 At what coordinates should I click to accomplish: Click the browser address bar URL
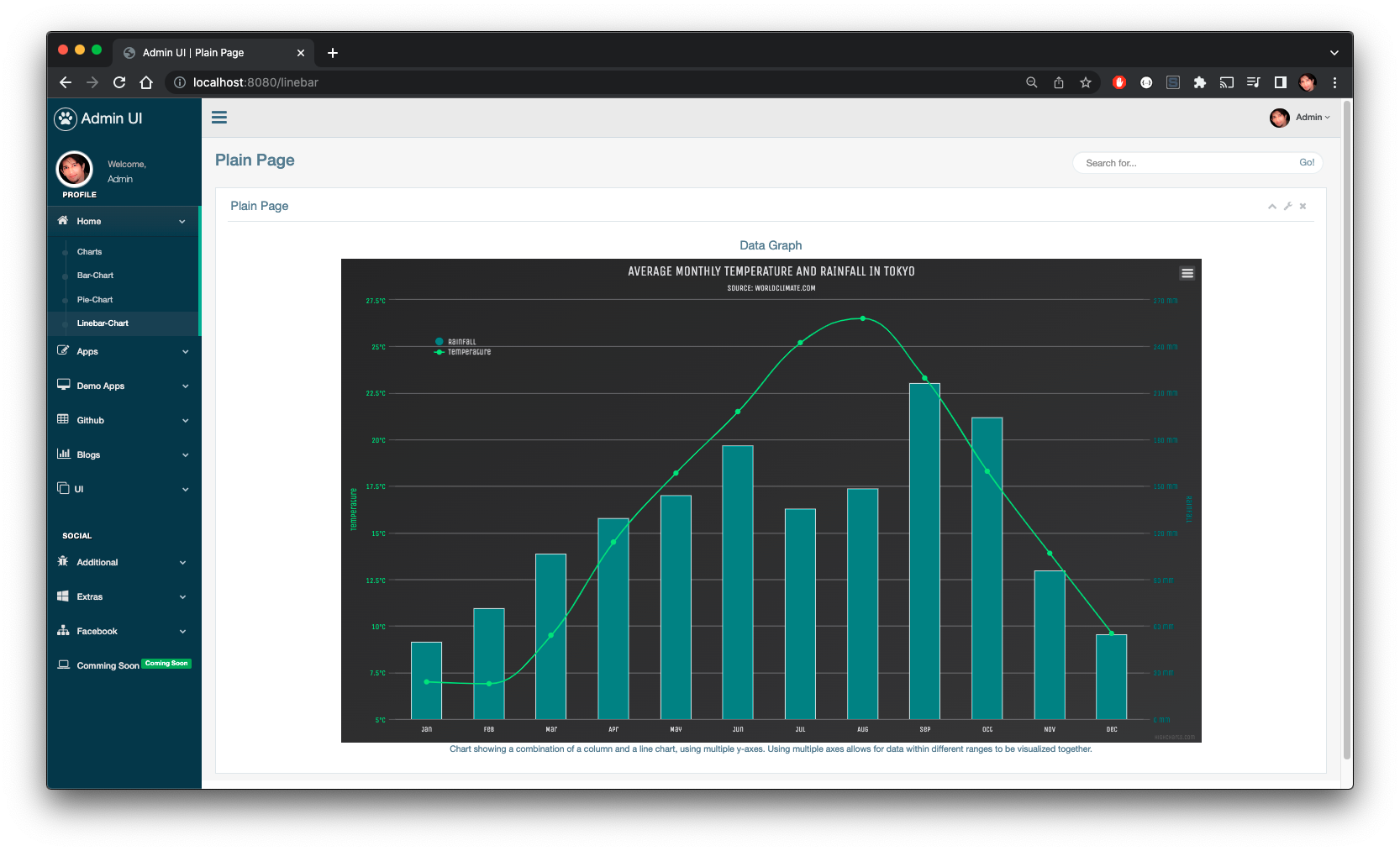pos(255,82)
